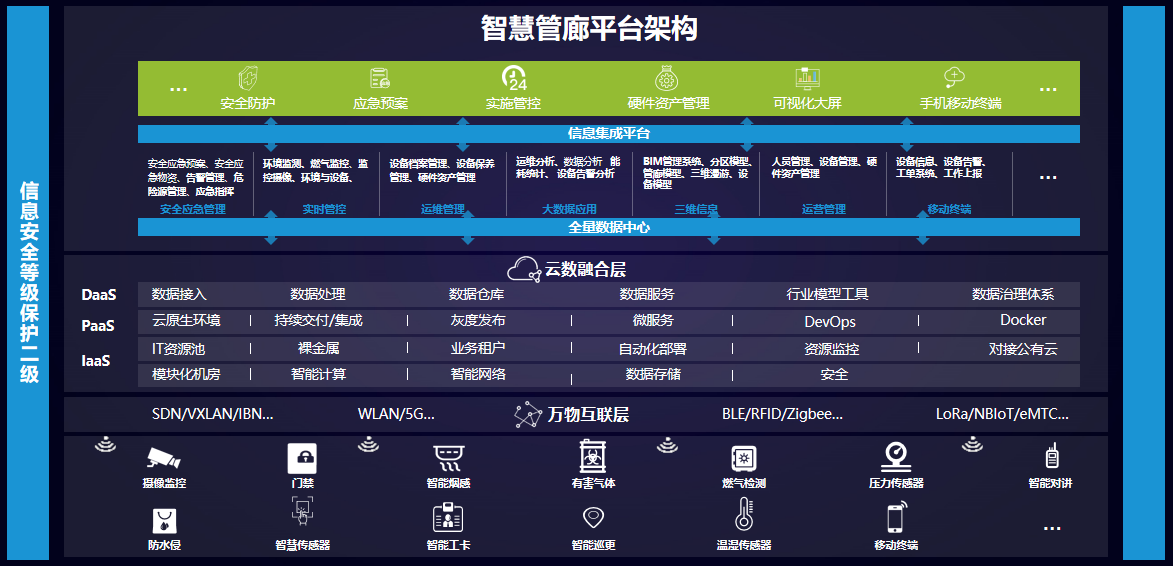This screenshot has width=1173, height=566.
Task: Click 自动化部署 in the IaaS row
Action: [653, 349]
